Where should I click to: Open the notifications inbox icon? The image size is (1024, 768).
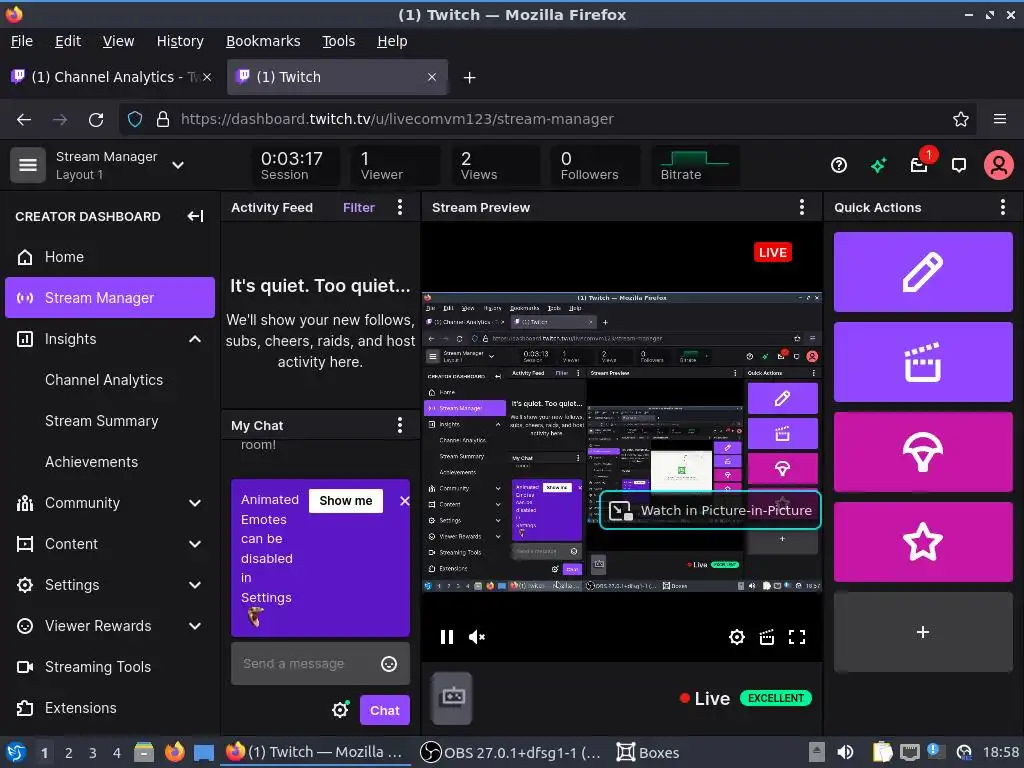point(920,165)
